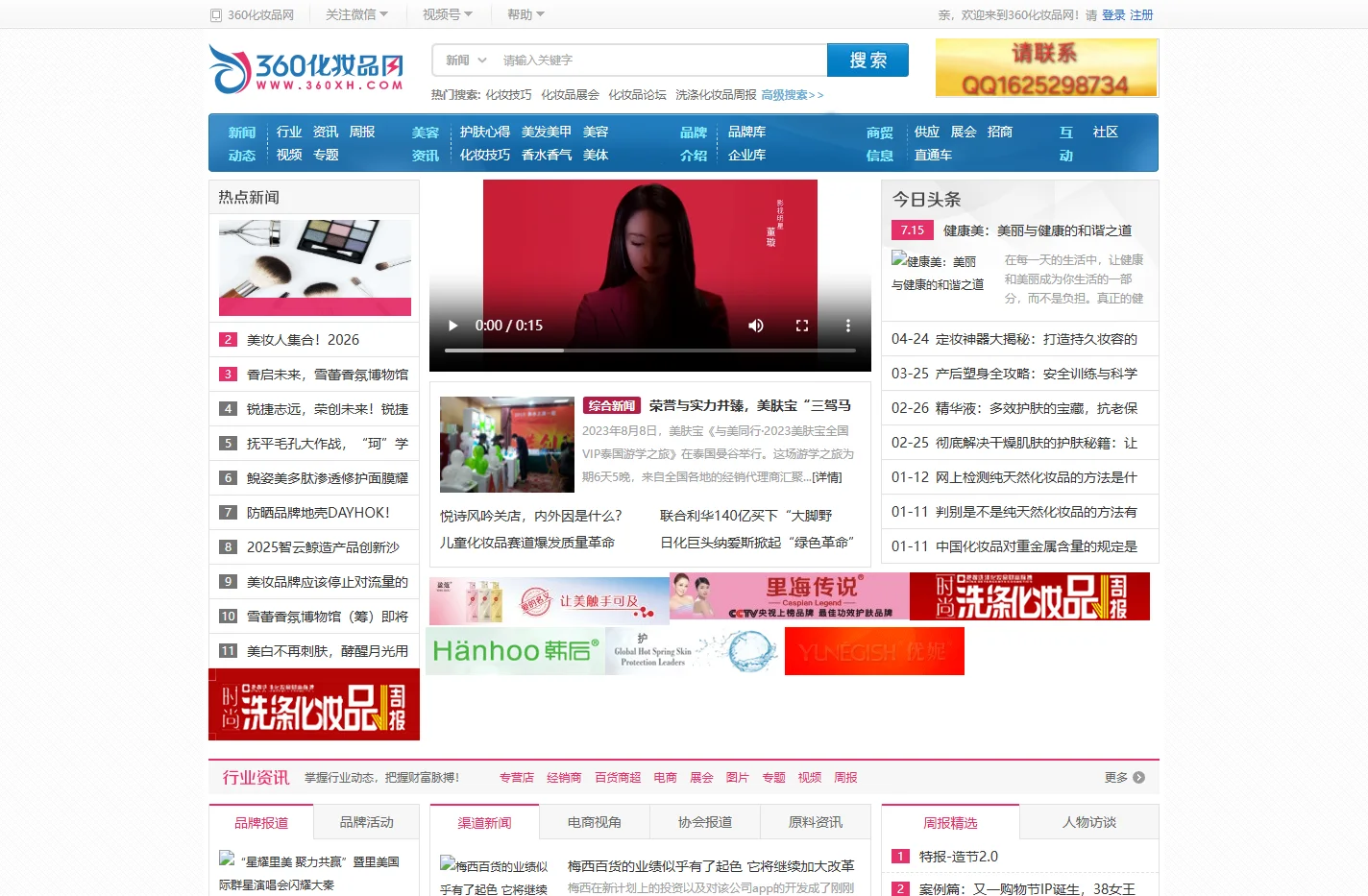Open 联合利华140亿买下"大脚野" article

coord(746,516)
